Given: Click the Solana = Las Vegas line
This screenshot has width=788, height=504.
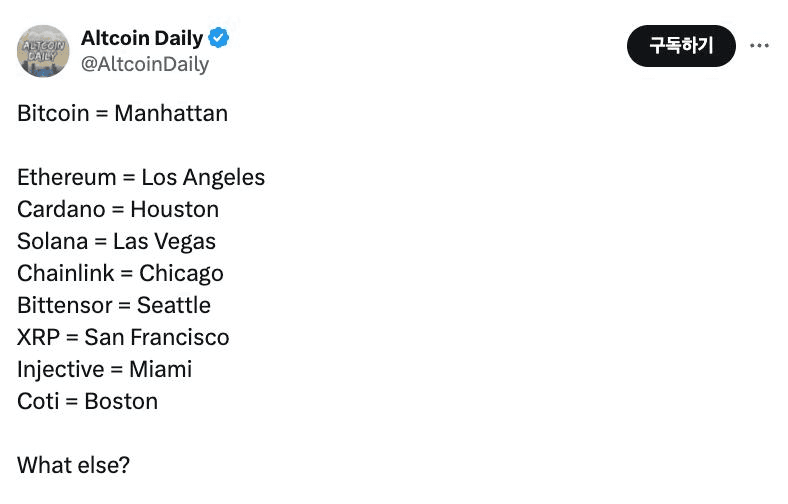Looking at the screenshot, I should (117, 242).
